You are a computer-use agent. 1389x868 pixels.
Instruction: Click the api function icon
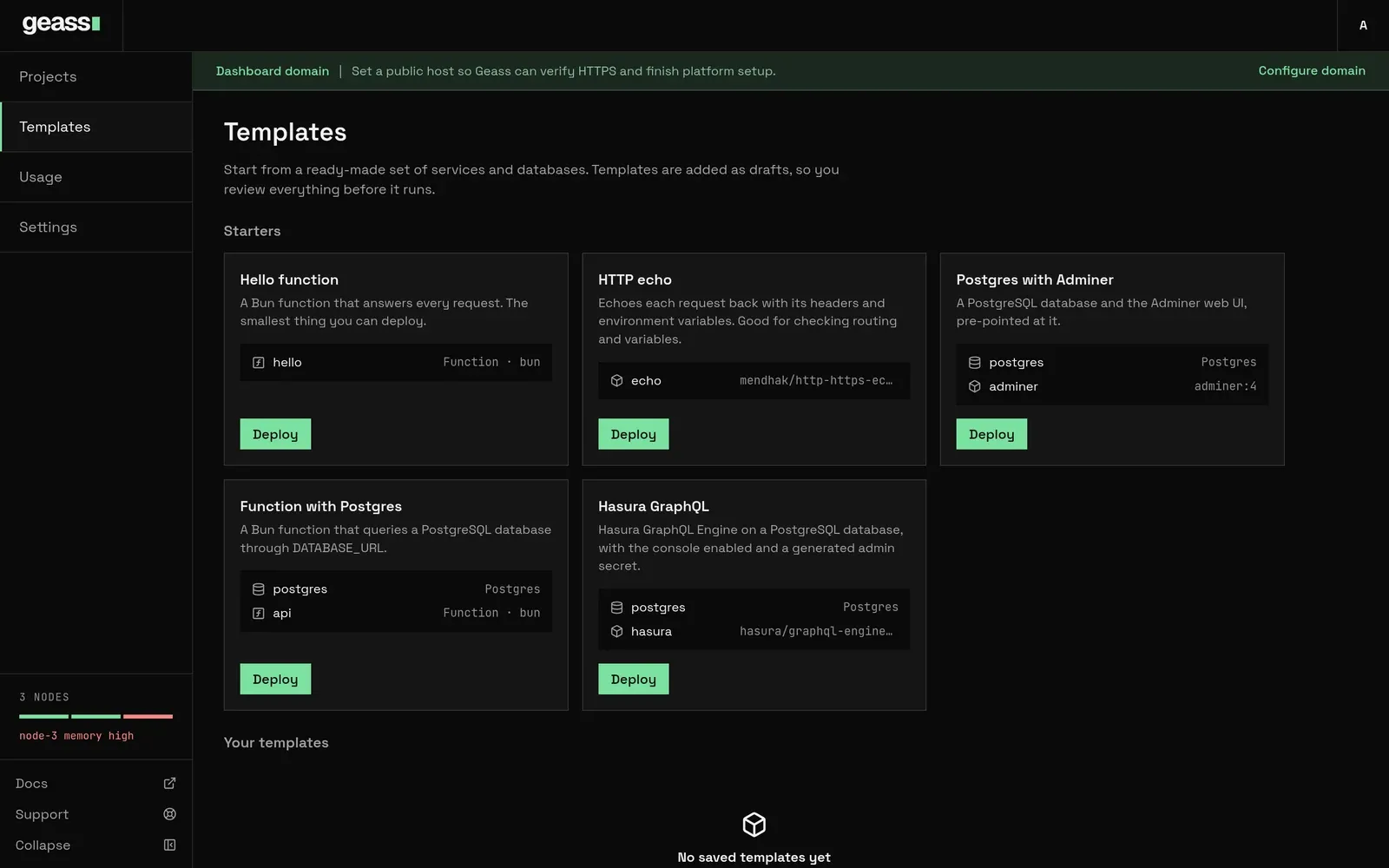point(258,614)
